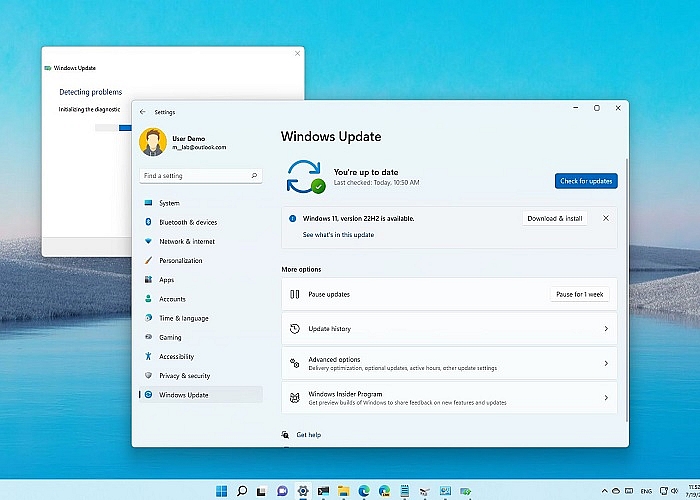The height and width of the screenshot is (500, 700).
Task: Dismiss the Windows 11 22H2 notice
Action: click(x=606, y=218)
